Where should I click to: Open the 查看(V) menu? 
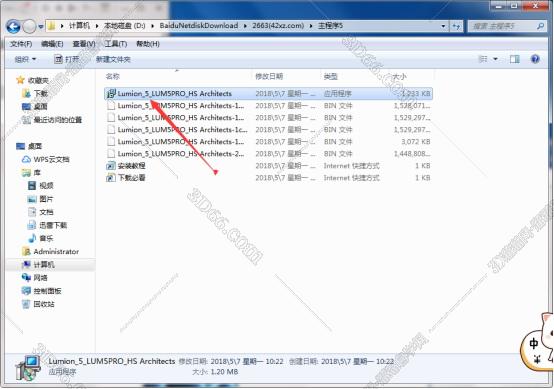pos(84,44)
